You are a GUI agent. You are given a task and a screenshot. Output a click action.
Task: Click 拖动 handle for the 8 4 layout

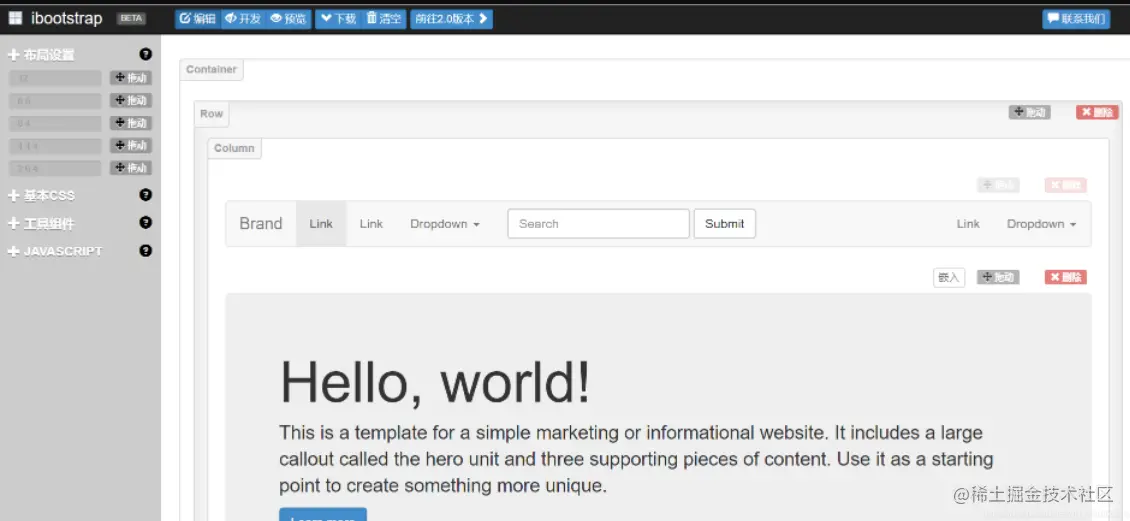tap(130, 123)
